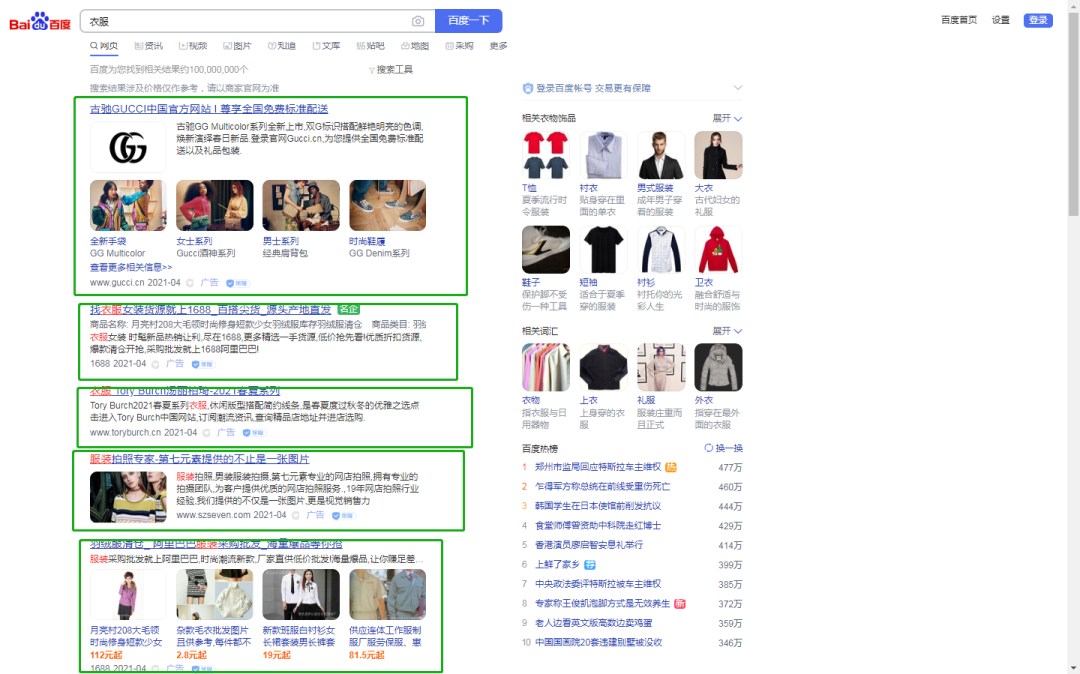This screenshot has width=1080, height=674.
Task: Switch to the 资讯 tab
Action: pos(149,46)
